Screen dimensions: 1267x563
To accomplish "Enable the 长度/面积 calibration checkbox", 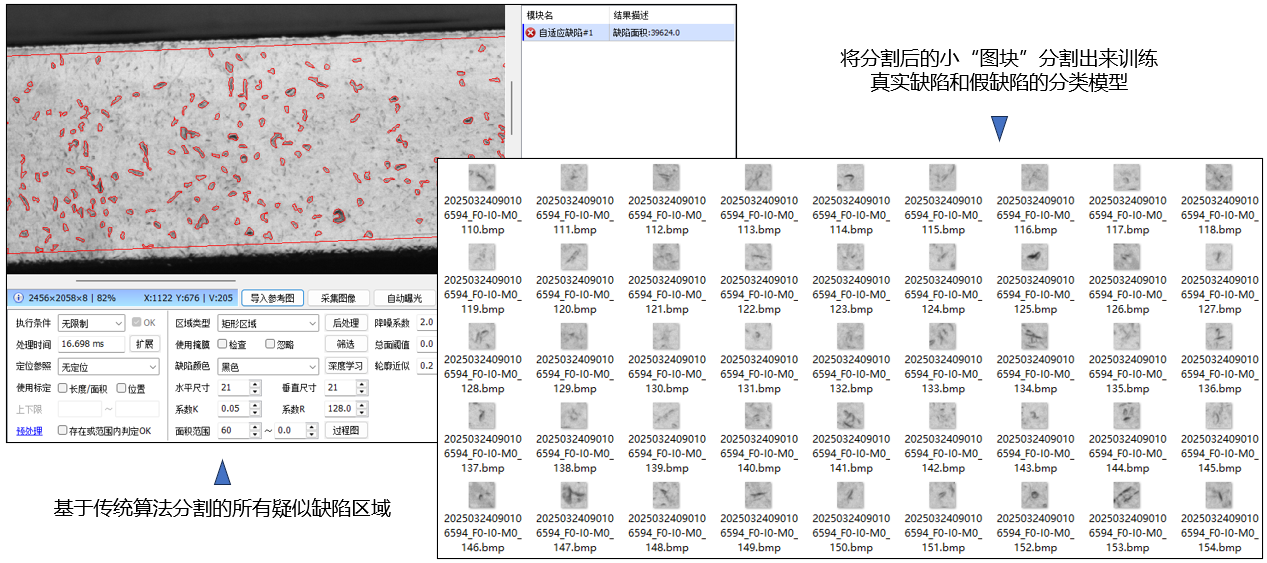I will (x=63, y=388).
